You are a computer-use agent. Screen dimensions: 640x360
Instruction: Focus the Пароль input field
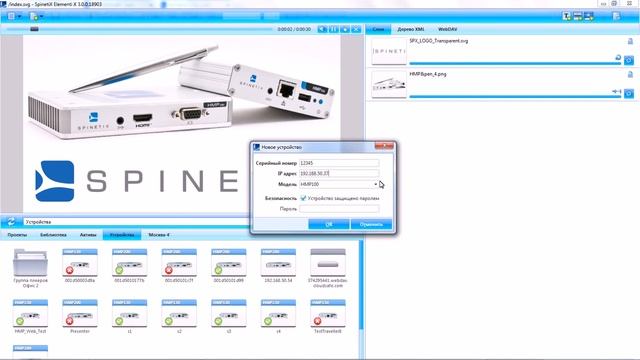click(x=339, y=209)
